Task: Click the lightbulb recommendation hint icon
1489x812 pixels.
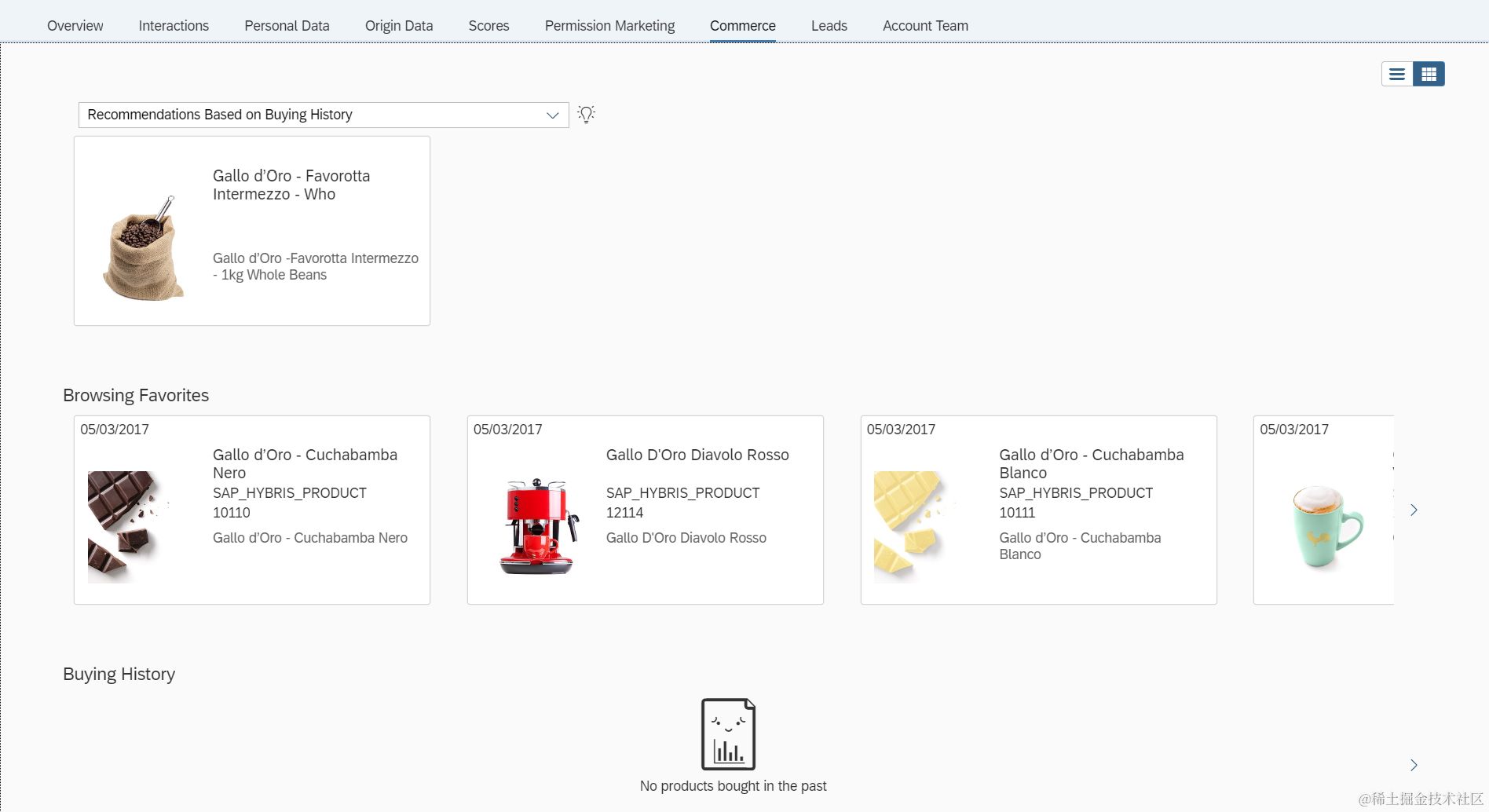Action: click(x=587, y=115)
